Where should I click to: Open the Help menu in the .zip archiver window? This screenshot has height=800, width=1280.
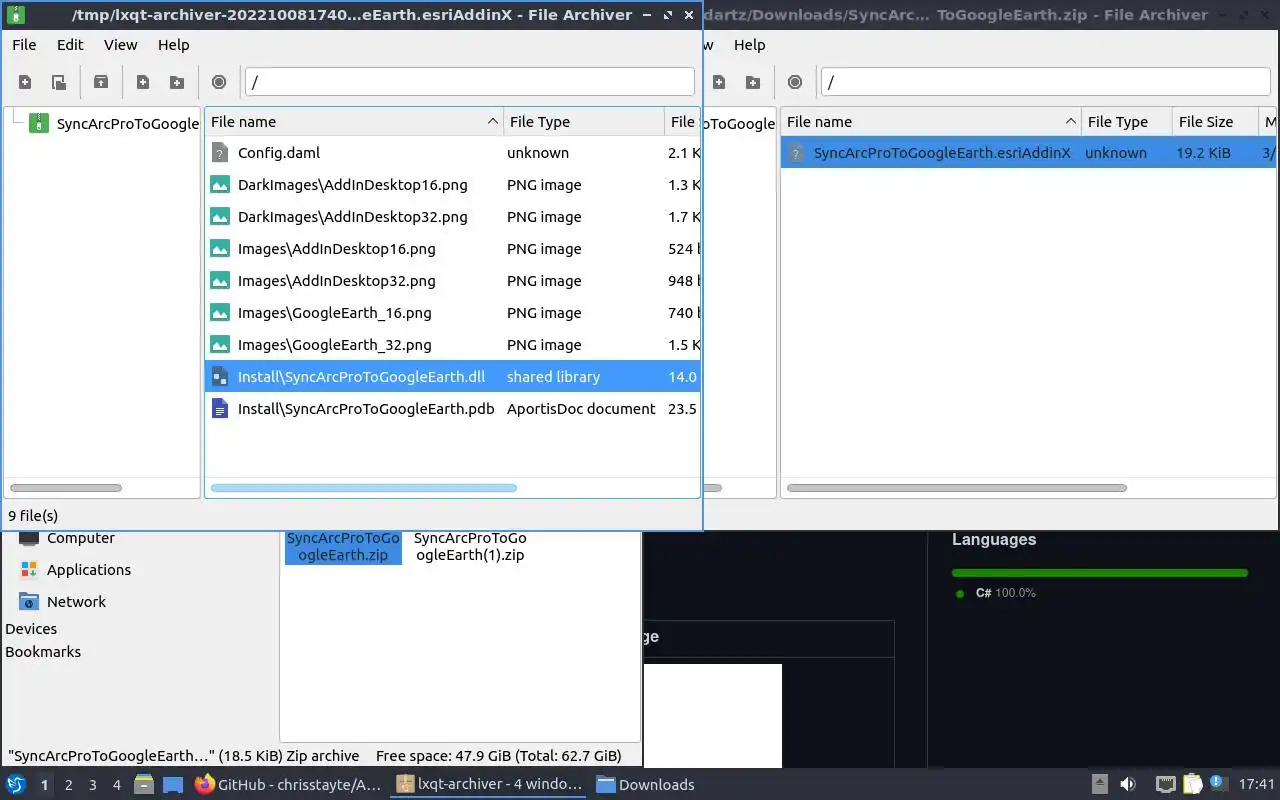[x=749, y=45]
